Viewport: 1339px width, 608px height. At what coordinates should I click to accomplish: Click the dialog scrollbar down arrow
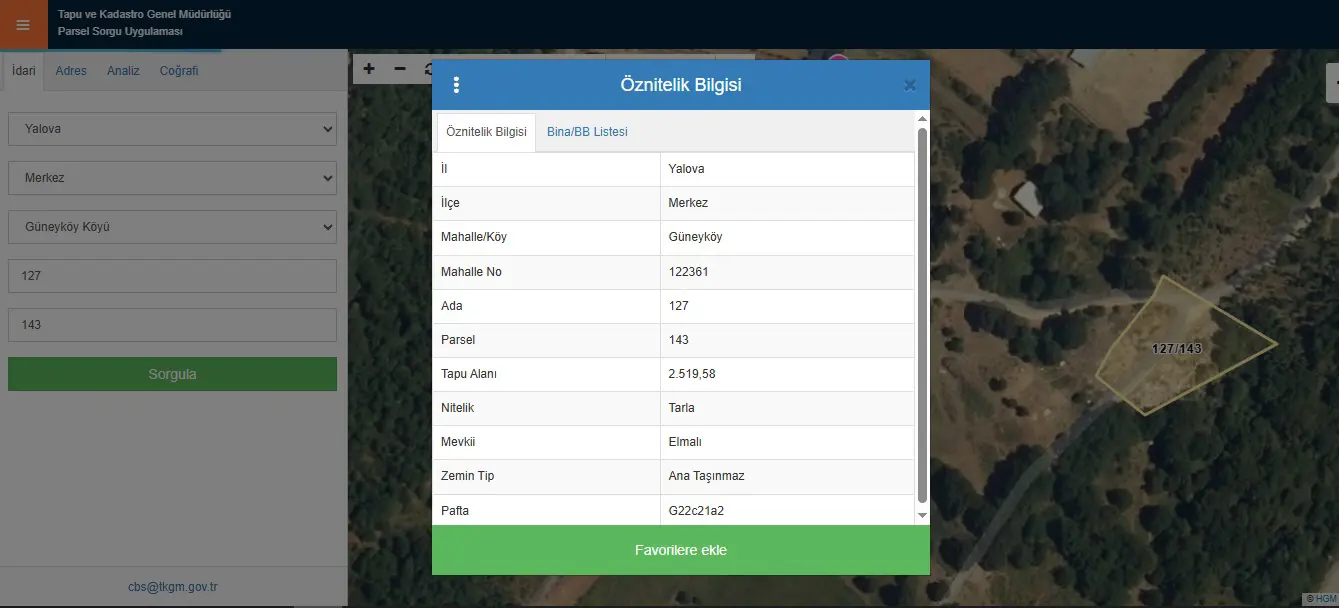922,515
